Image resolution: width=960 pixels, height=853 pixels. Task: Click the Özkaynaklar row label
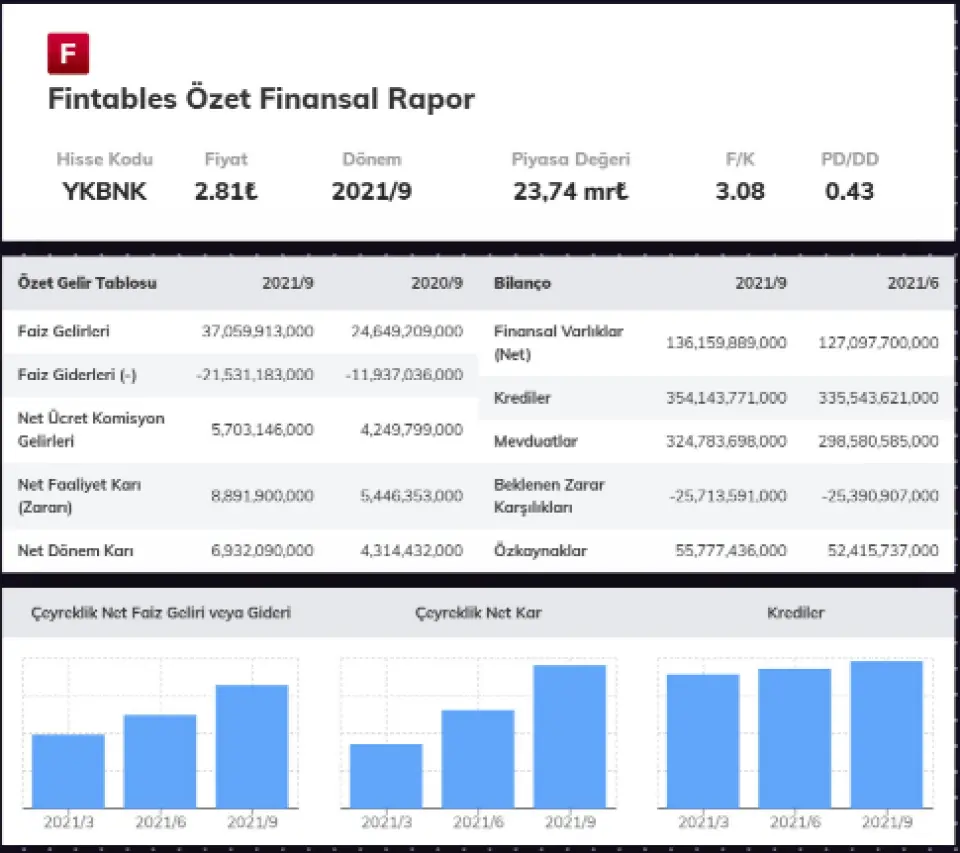click(540, 551)
